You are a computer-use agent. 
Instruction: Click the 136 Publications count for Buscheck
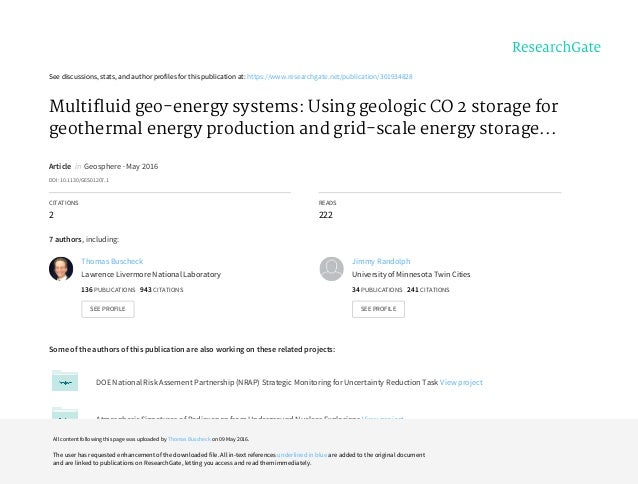coord(108,290)
